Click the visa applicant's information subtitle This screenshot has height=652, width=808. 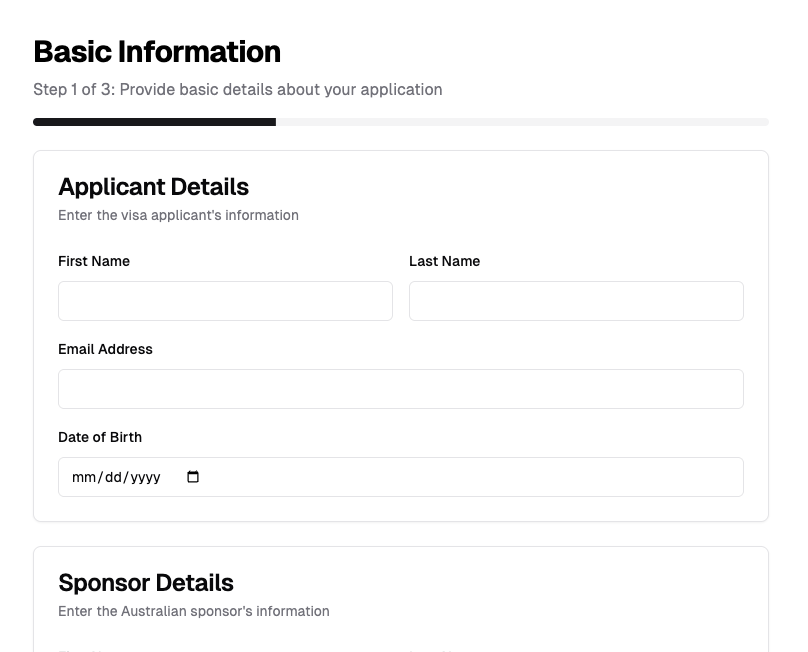pyautogui.click(x=178, y=215)
